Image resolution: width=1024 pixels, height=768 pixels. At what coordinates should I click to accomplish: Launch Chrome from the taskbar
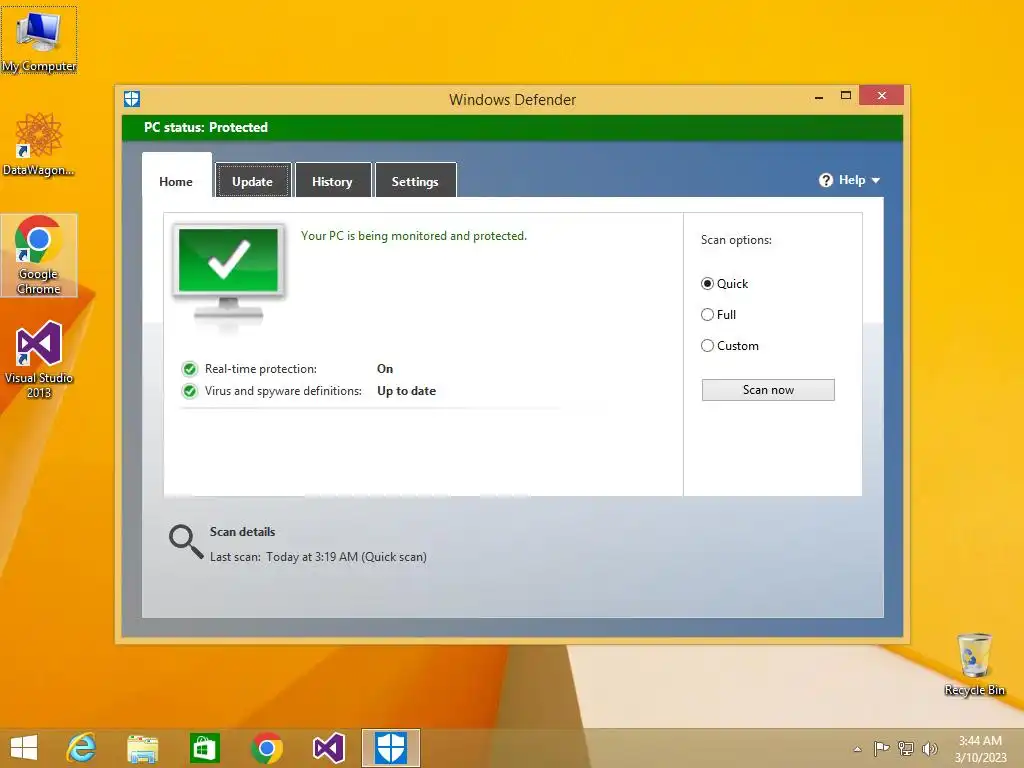266,748
